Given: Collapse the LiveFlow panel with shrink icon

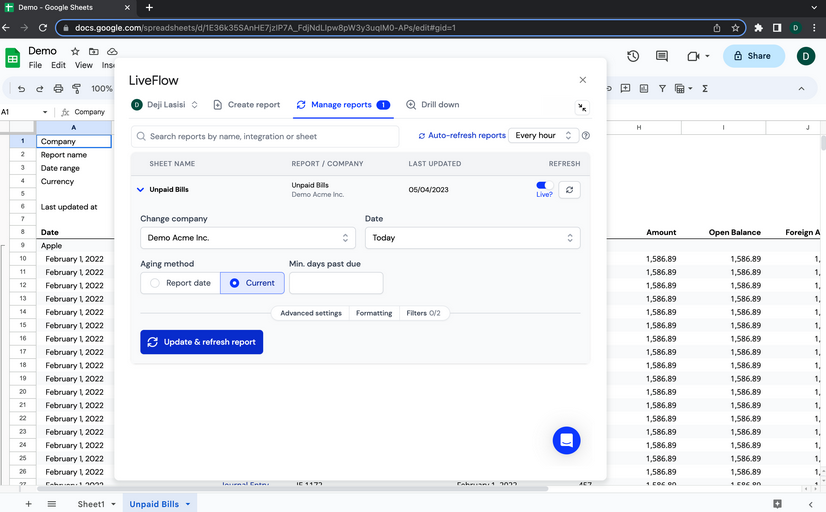Looking at the screenshot, I should (x=582, y=107).
